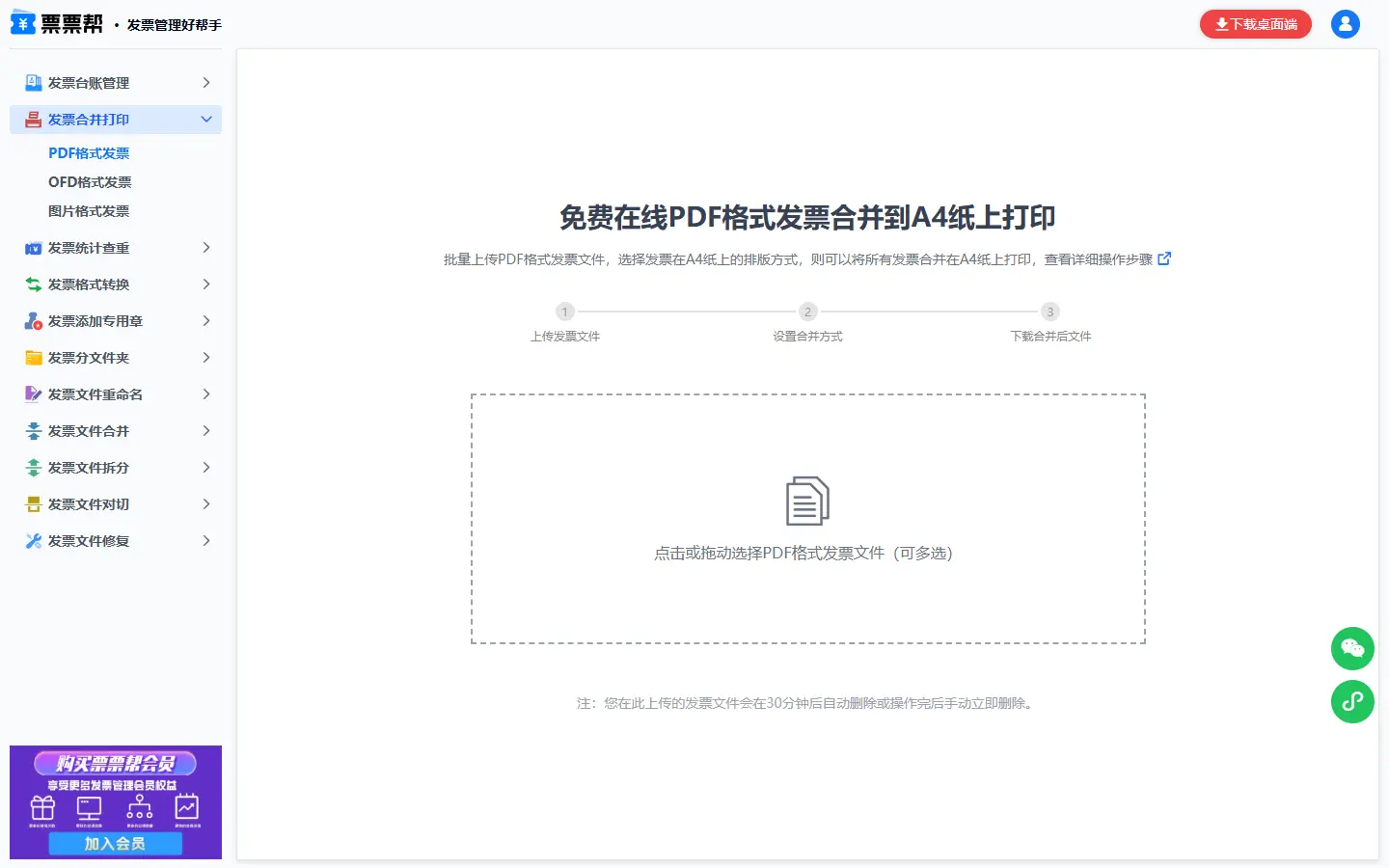The image size is (1389, 868).
Task: Click the 发票文件合并 merge icon
Action: 34,431
